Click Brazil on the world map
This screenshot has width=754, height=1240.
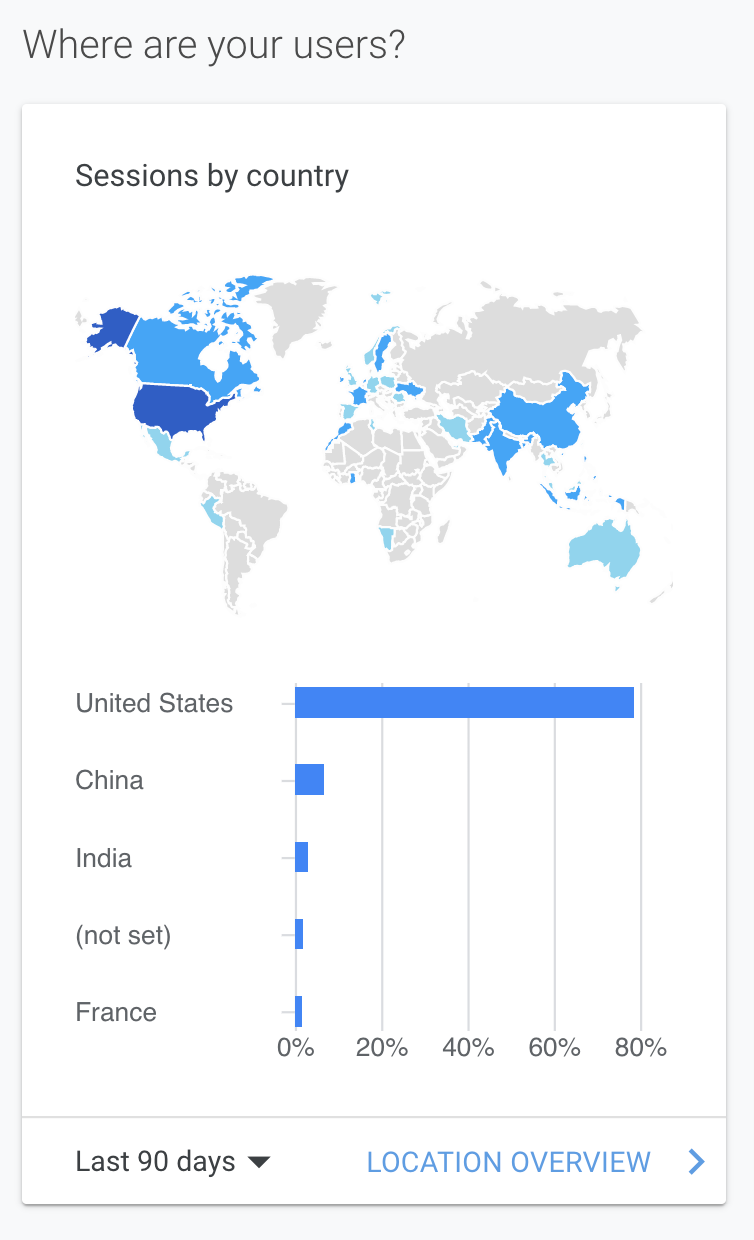click(255, 520)
